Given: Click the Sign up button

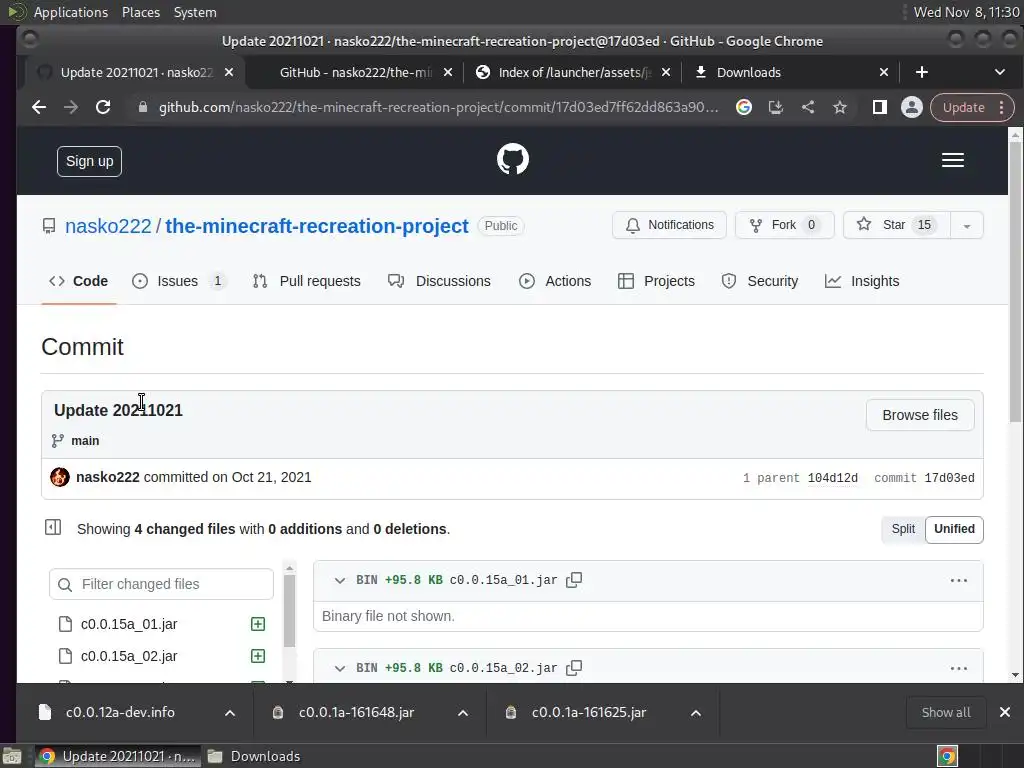Looking at the screenshot, I should click(x=89, y=161).
